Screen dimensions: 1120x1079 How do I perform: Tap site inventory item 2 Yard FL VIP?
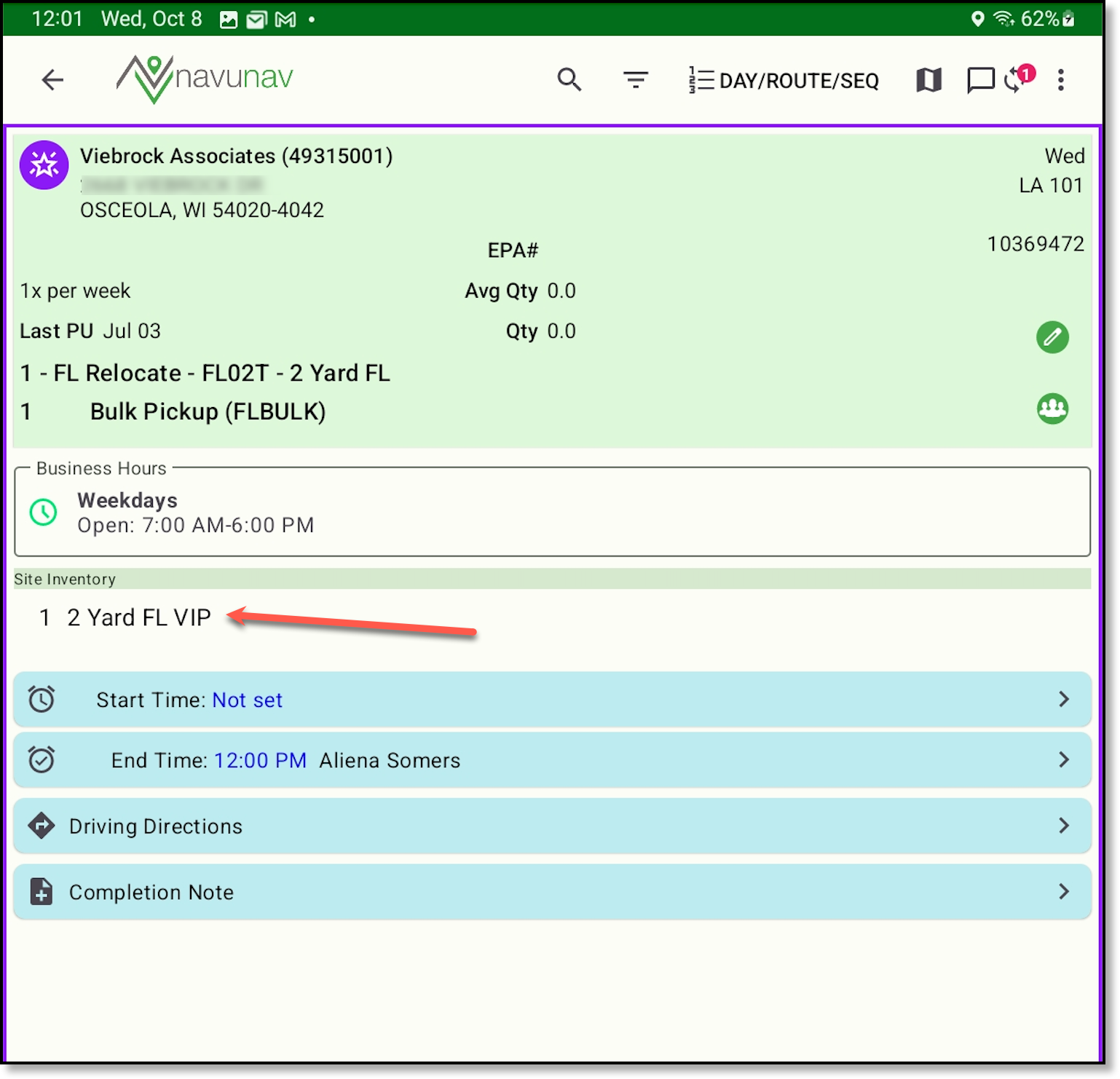click(138, 617)
